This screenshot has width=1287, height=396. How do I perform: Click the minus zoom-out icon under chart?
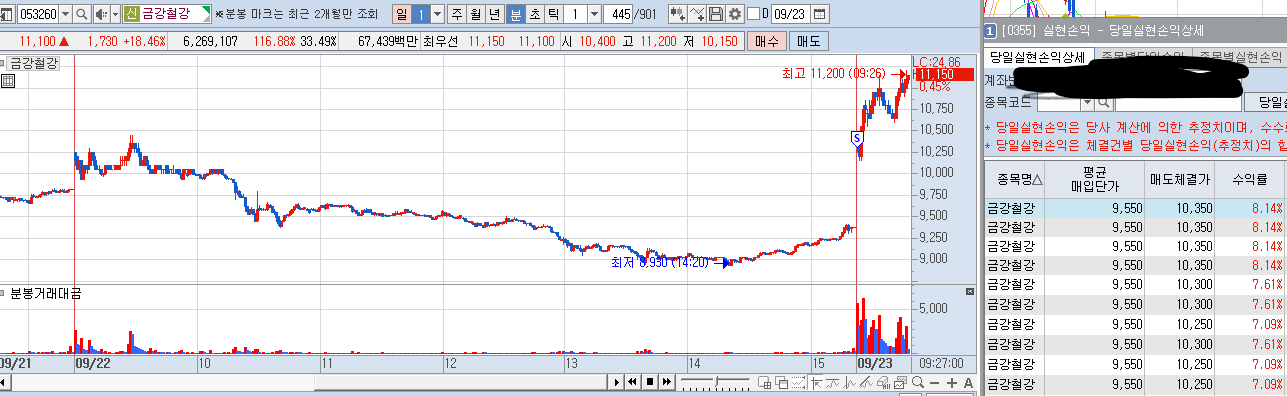934,383
